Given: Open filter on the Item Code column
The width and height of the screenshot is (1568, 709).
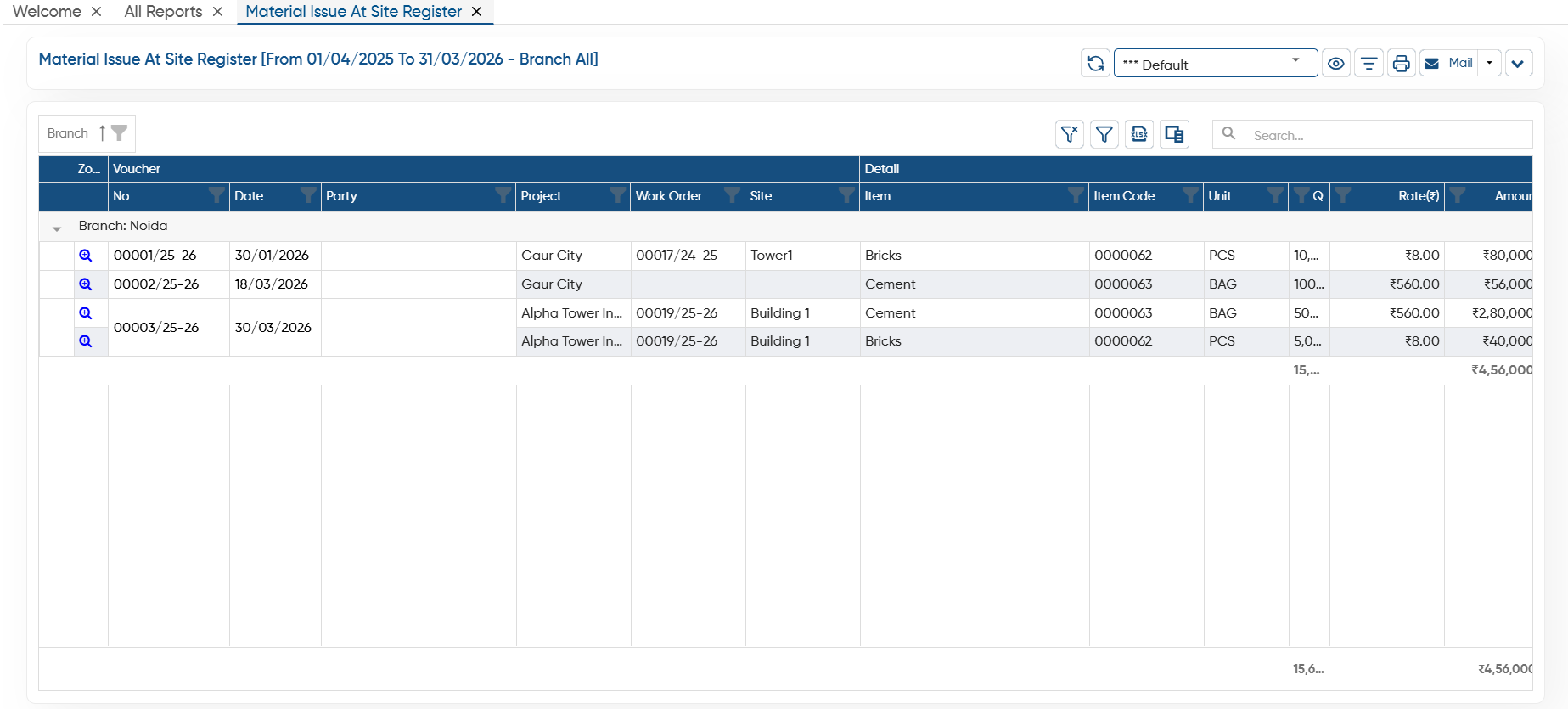Looking at the screenshot, I should 1191,196.
